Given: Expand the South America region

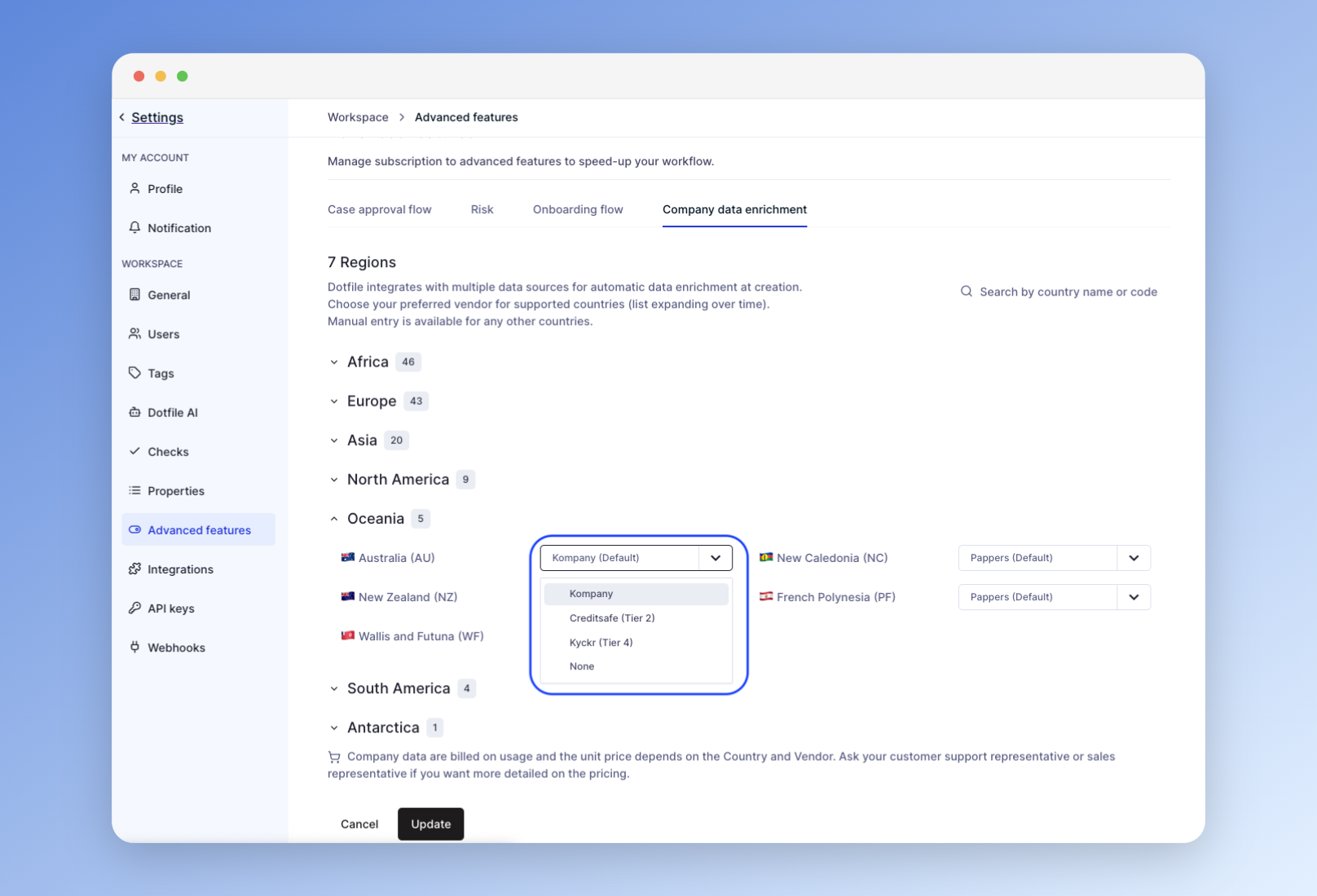Looking at the screenshot, I should 334,688.
